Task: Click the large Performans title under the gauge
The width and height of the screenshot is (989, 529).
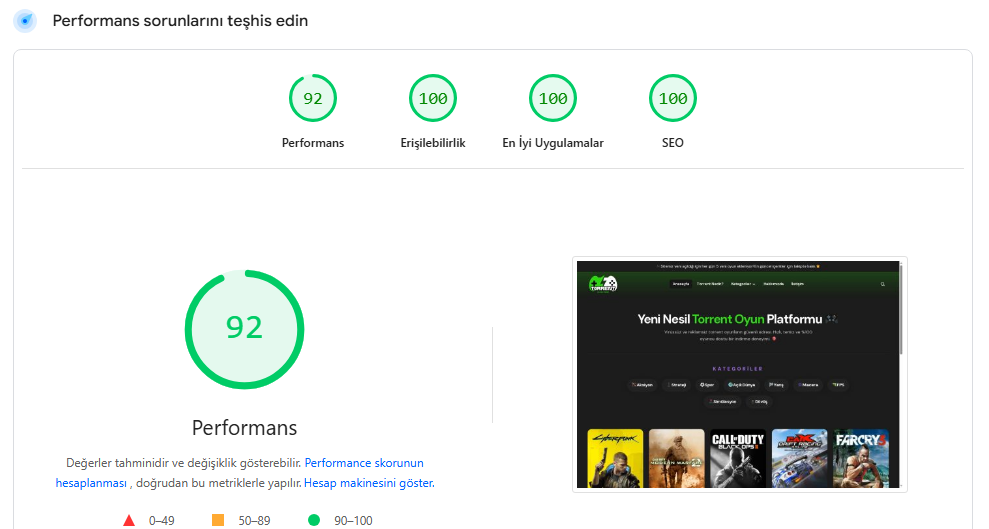Action: pyautogui.click(x=244, y=427)
